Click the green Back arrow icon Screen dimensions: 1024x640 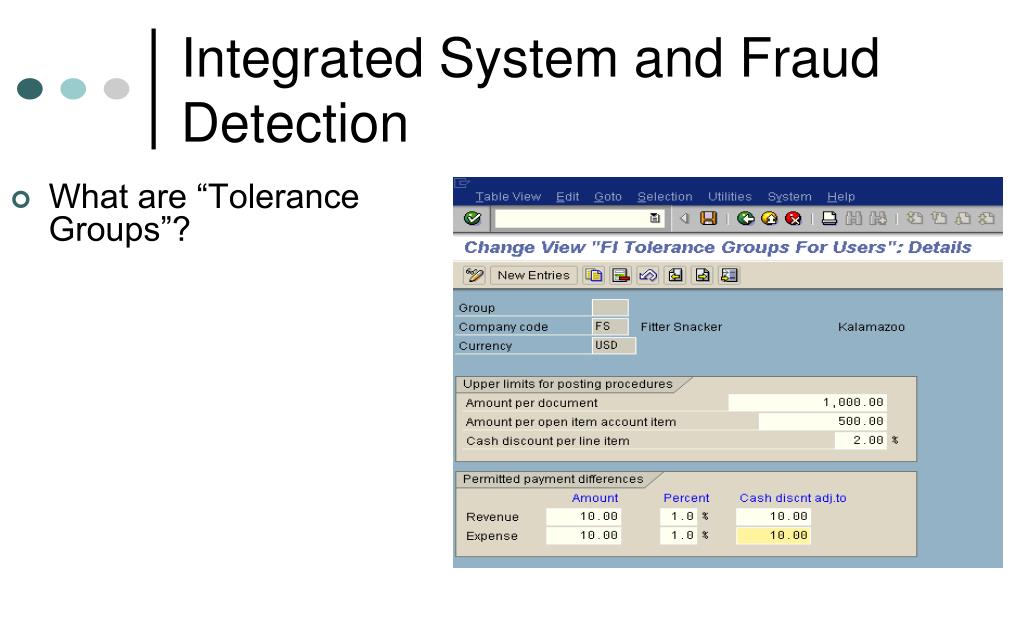[x=745, y=218]
